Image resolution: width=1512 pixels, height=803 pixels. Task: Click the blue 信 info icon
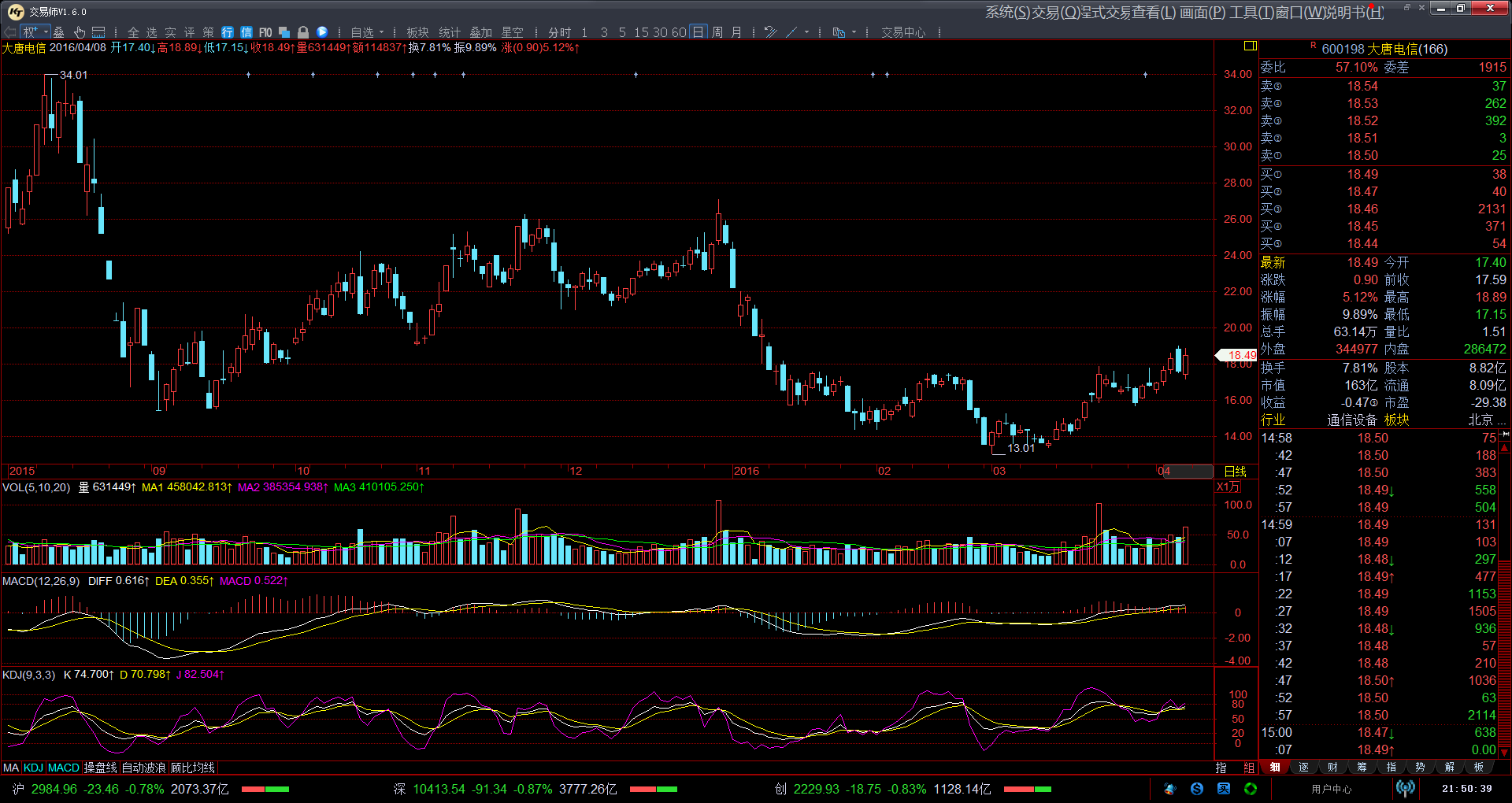coord(246,32)
